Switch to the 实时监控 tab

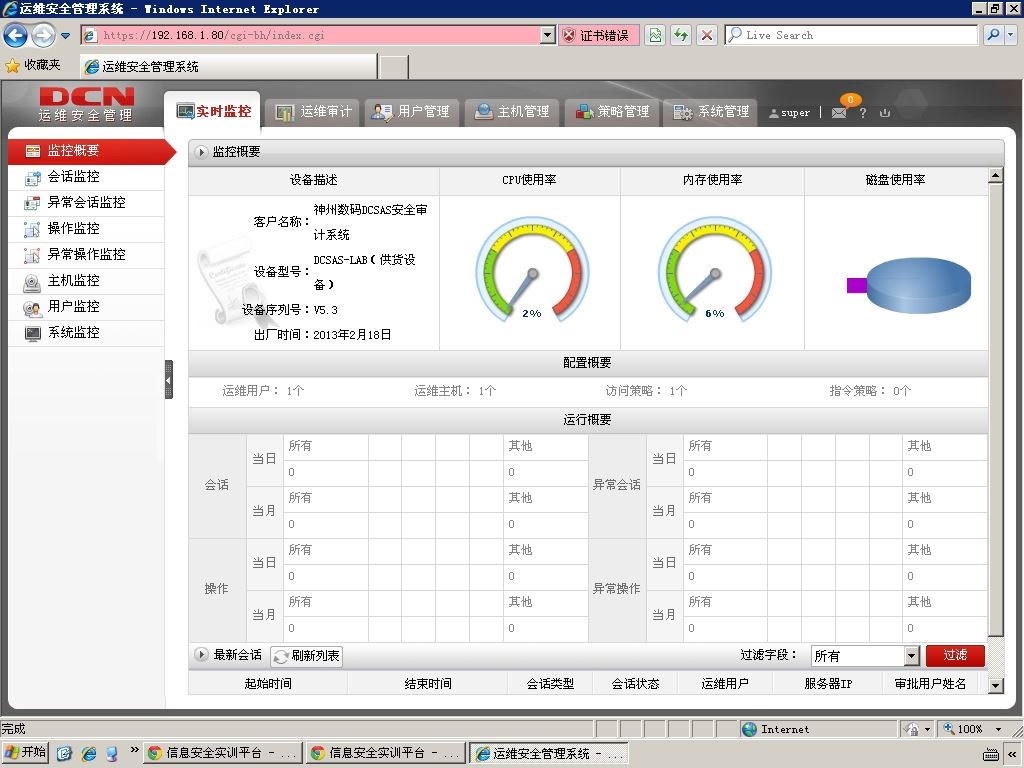pos(213,112)
